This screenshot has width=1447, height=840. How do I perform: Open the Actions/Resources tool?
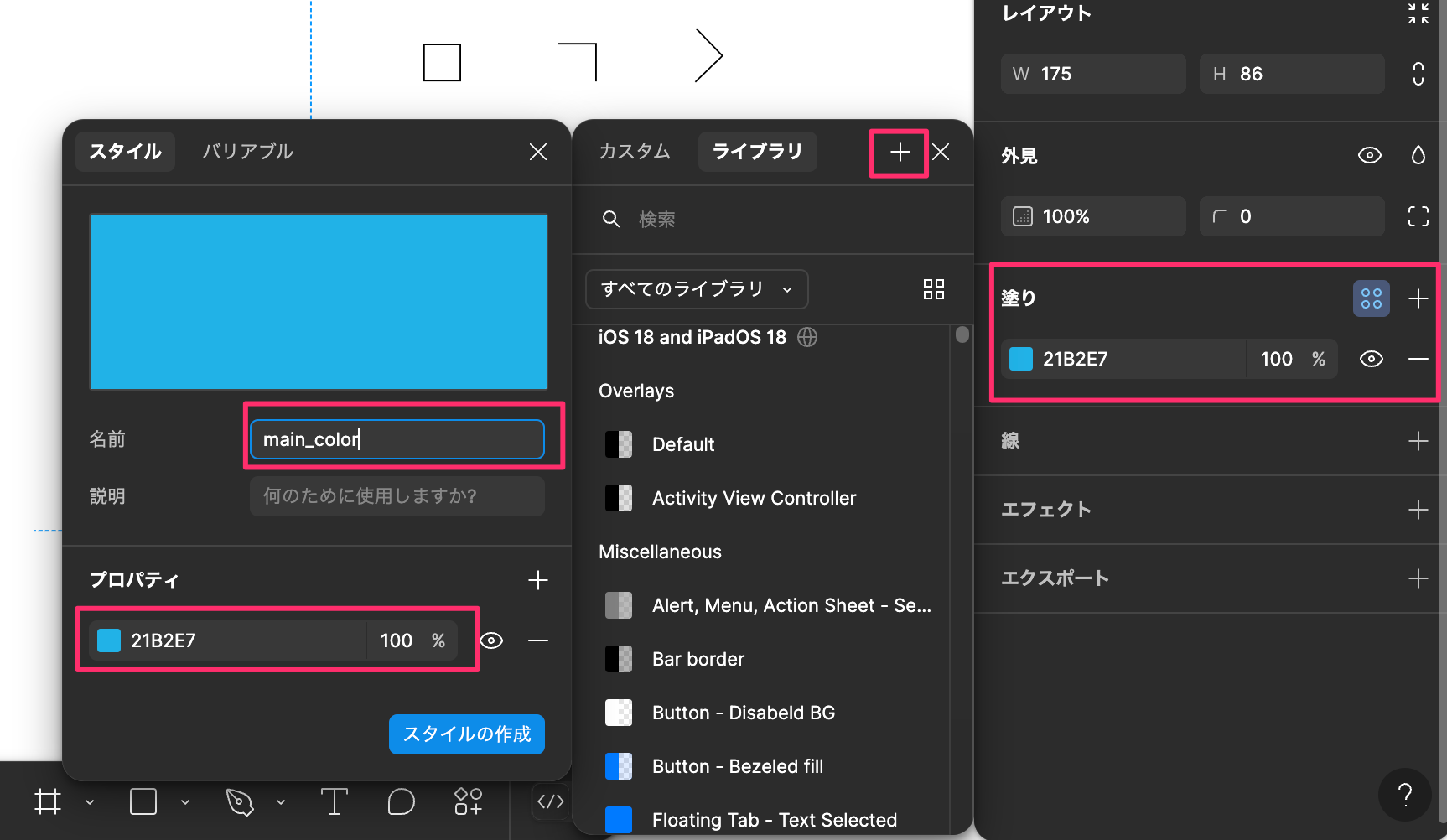coord(467,801)
